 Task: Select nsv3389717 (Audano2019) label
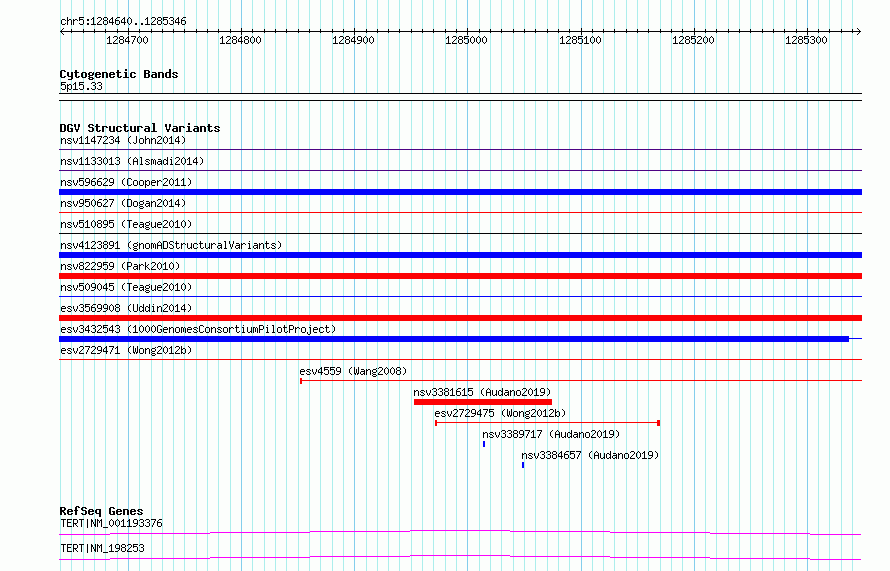point(551,434)
